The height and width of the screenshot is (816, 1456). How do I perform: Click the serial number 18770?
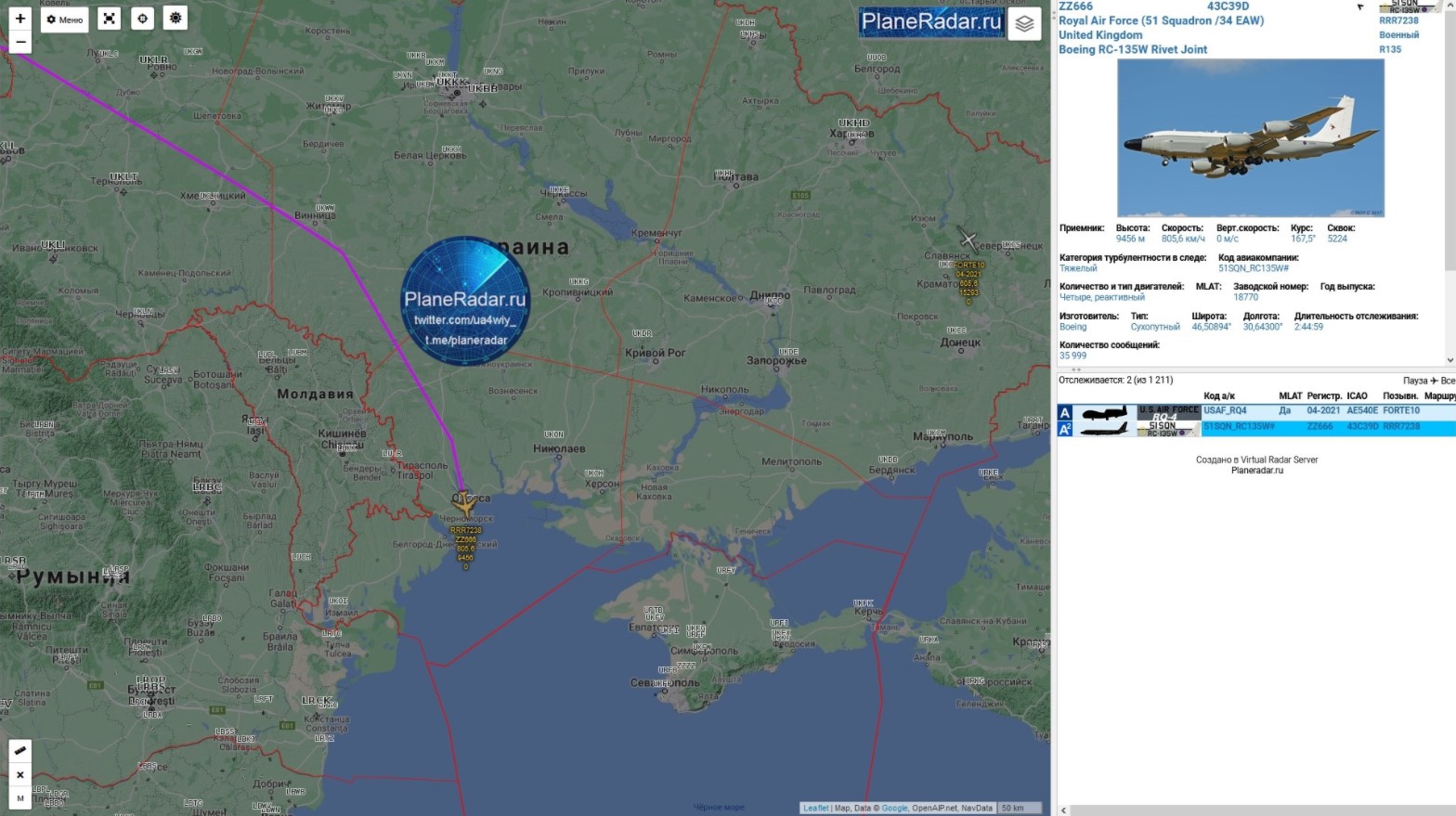1245,297
